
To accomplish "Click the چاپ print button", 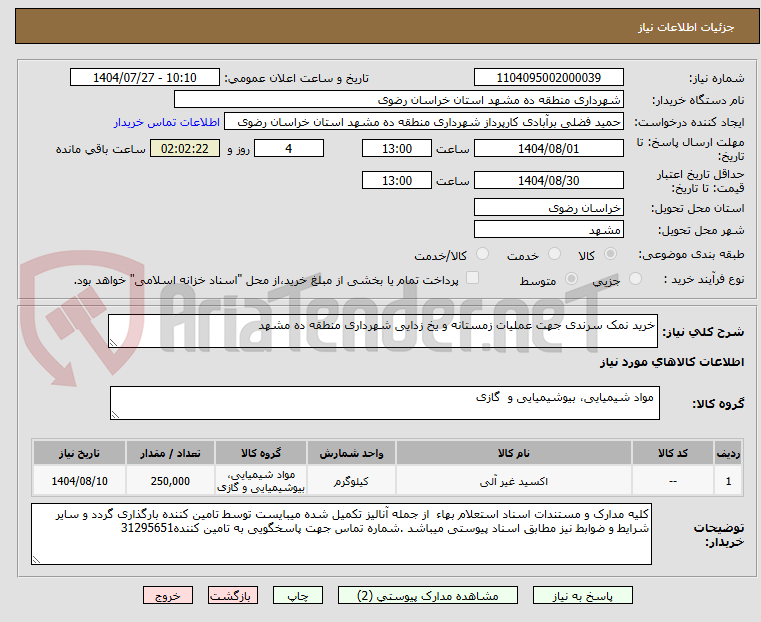I will click(x=298, y=595).
